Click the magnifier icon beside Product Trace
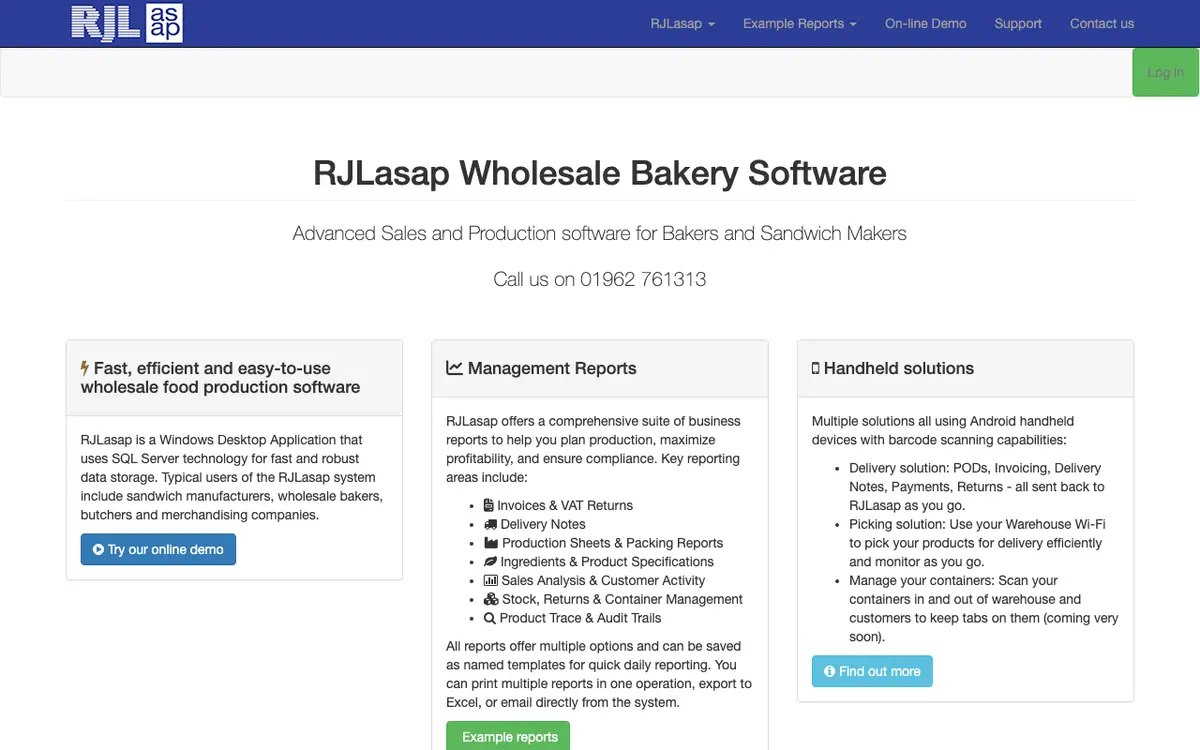 pyautogui.click(x=489, y=618)
